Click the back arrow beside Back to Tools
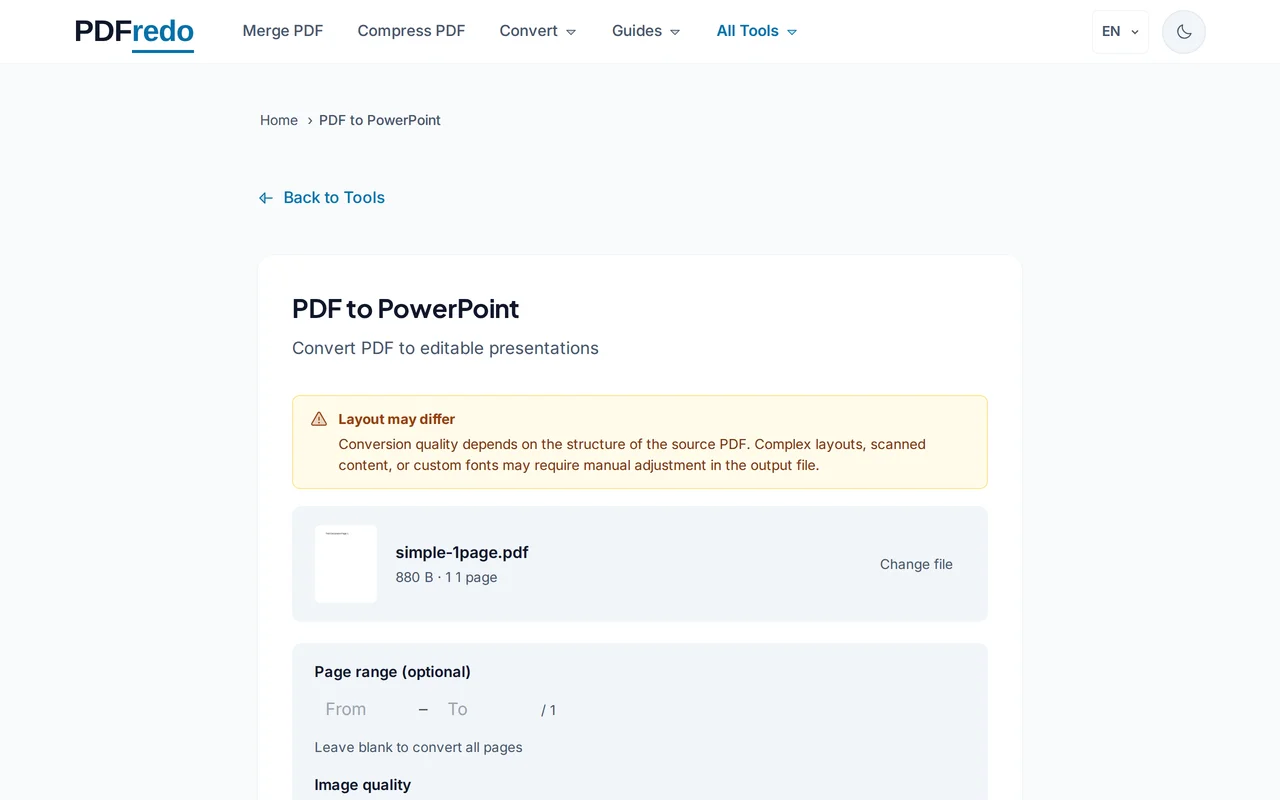Viewport: 1280px width, 800px height. coord(265,197)
